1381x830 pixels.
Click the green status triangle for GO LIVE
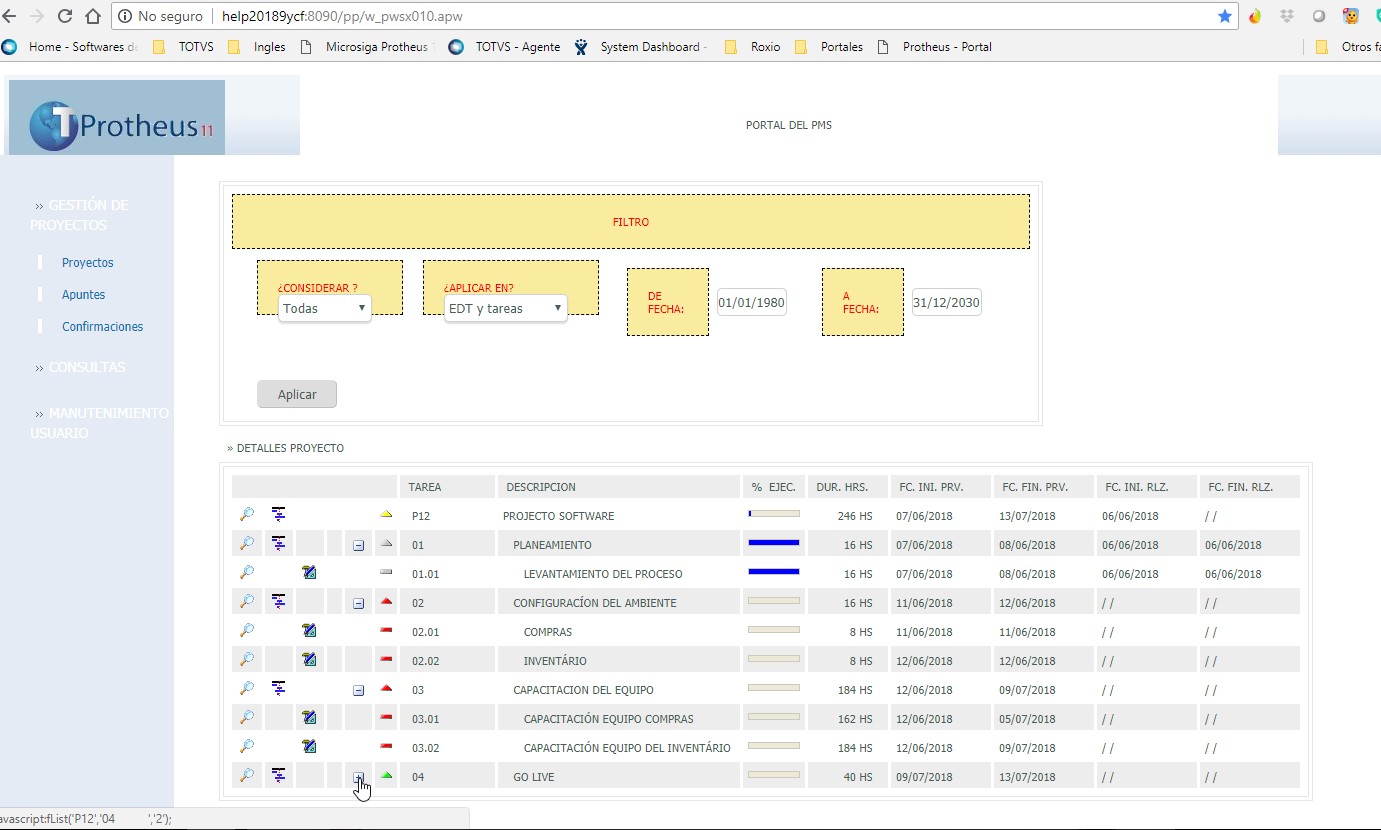(387, 775)
